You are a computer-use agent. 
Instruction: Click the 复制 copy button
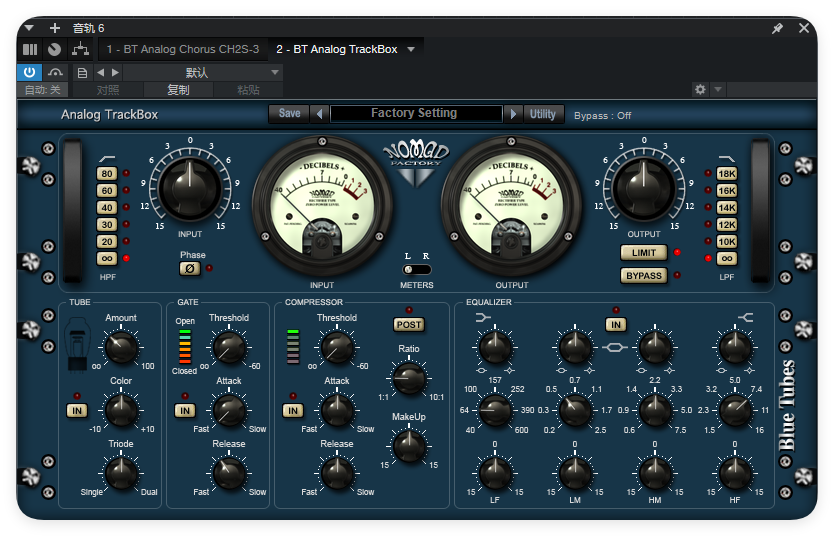[178, 90]
